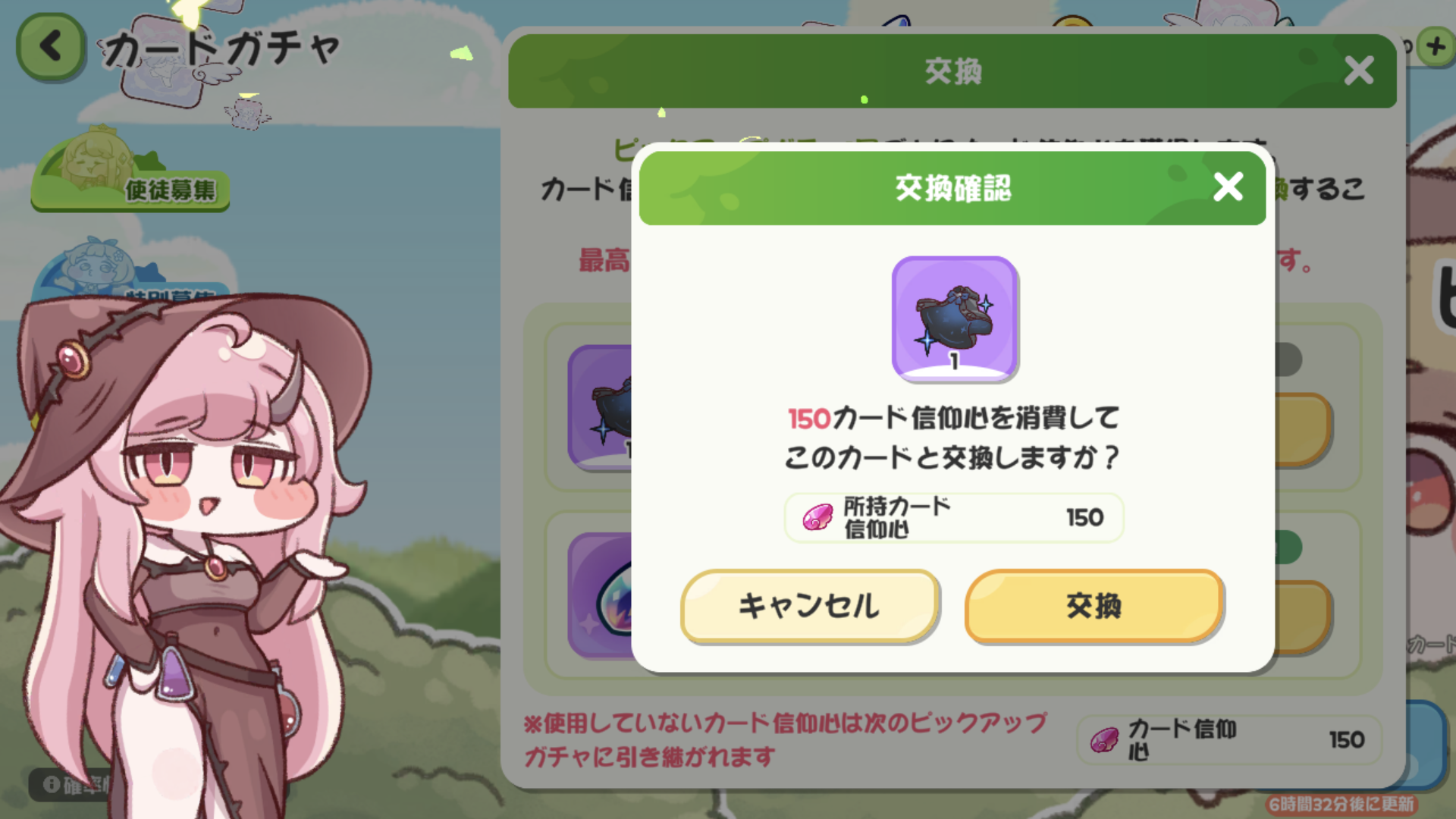Viewport: 1456px width, 819px height.
Task: Tap the pink gem icon beside 所持カード信仰心
Action: click(817, 518)
